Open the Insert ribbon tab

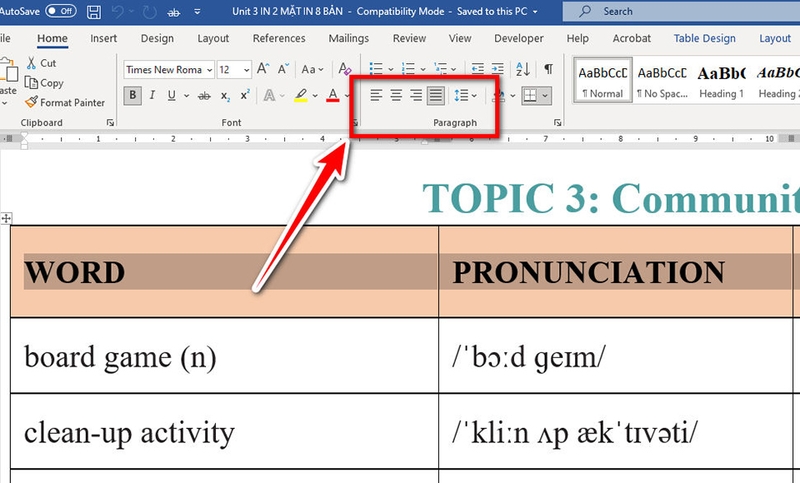[x=104, y=38]
